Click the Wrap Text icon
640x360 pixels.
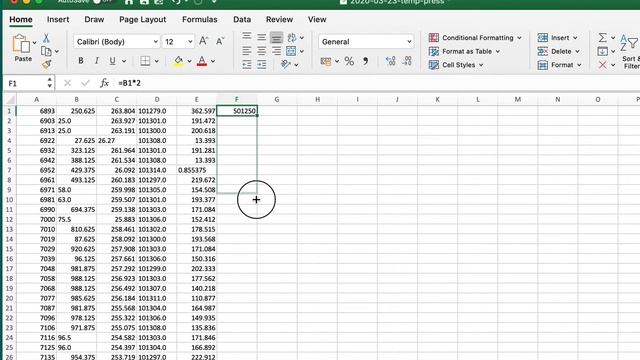click(291, 38)
